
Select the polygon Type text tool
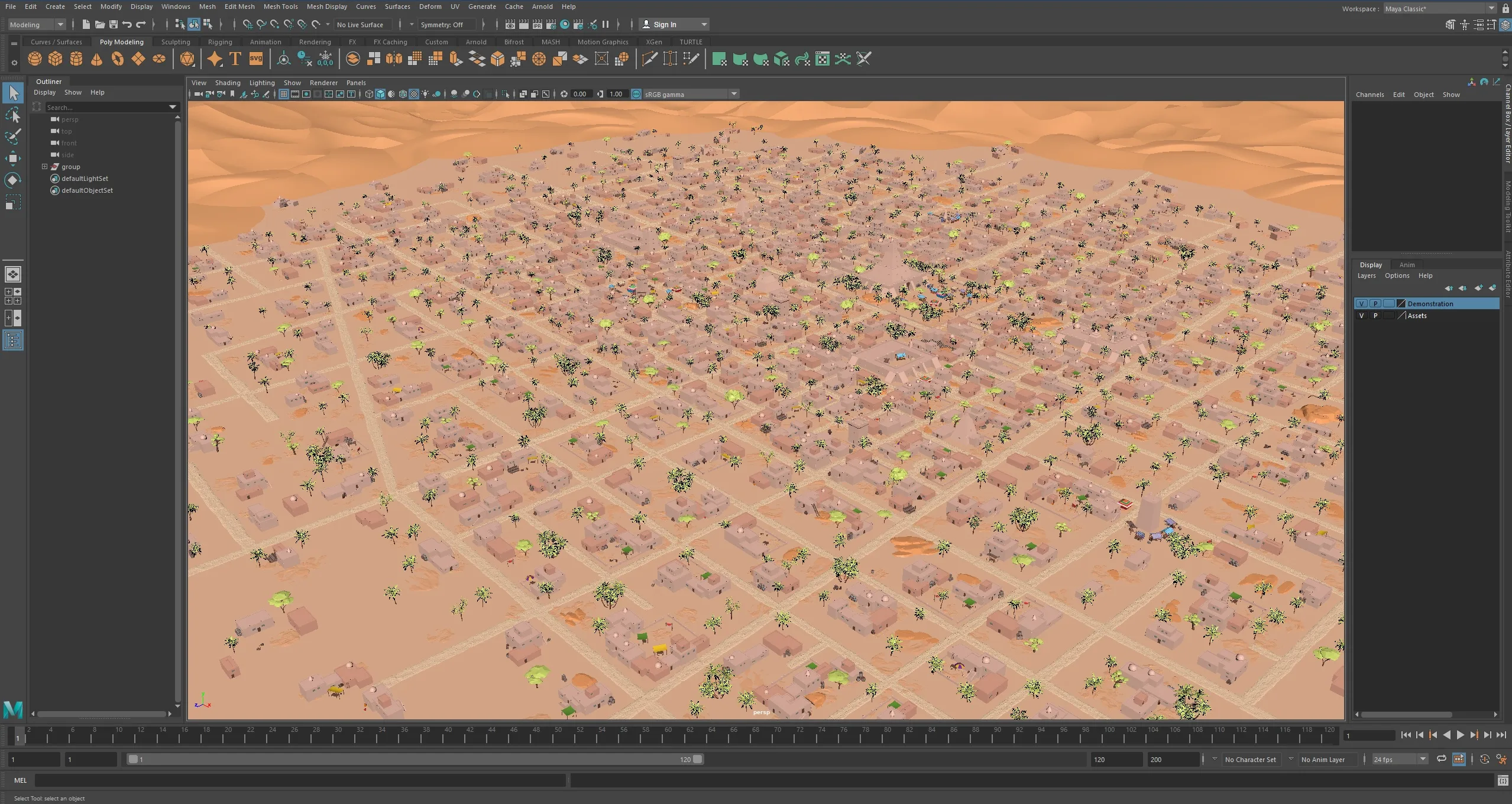click(x=235, y=59)
